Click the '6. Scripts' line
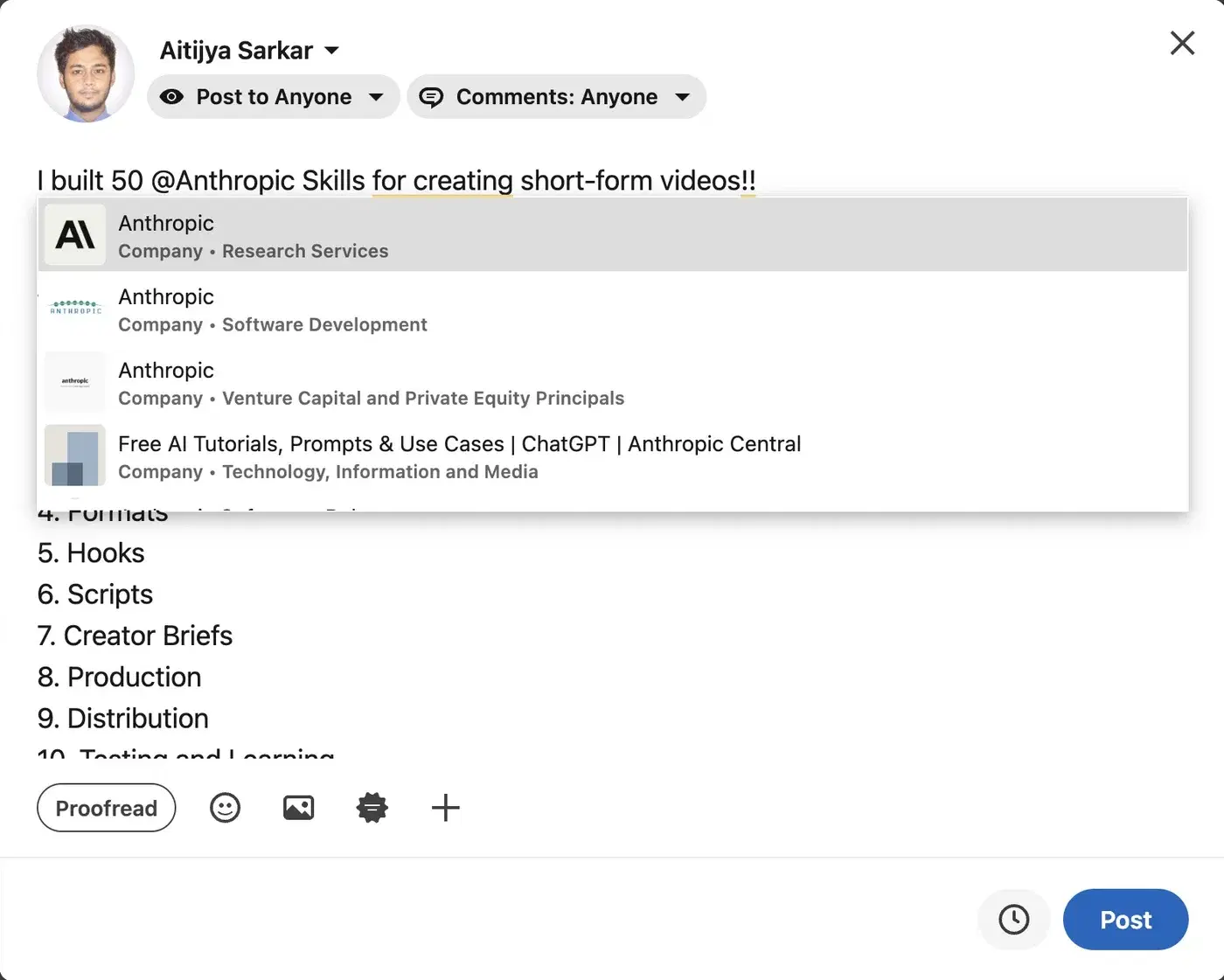The image size is (1224, 980). [95, 594]
